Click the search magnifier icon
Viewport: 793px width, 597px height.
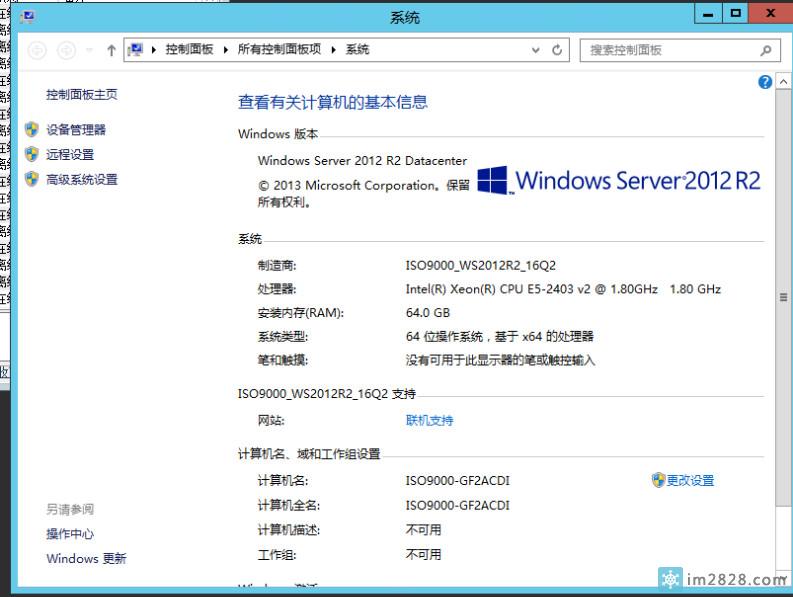(767, 50)
